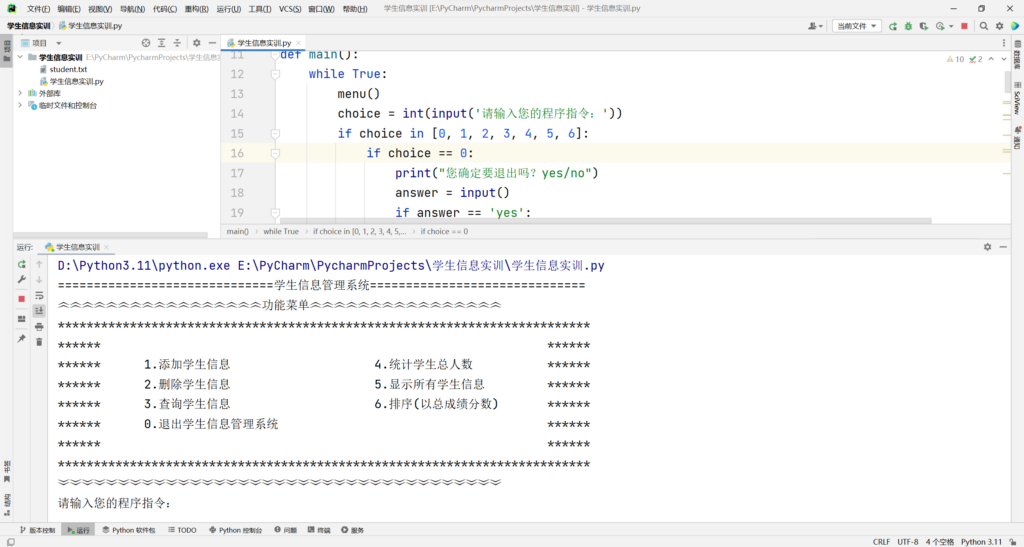Toggle the bookmarks tool window
Screen dimensions: 1024x547
7,471
